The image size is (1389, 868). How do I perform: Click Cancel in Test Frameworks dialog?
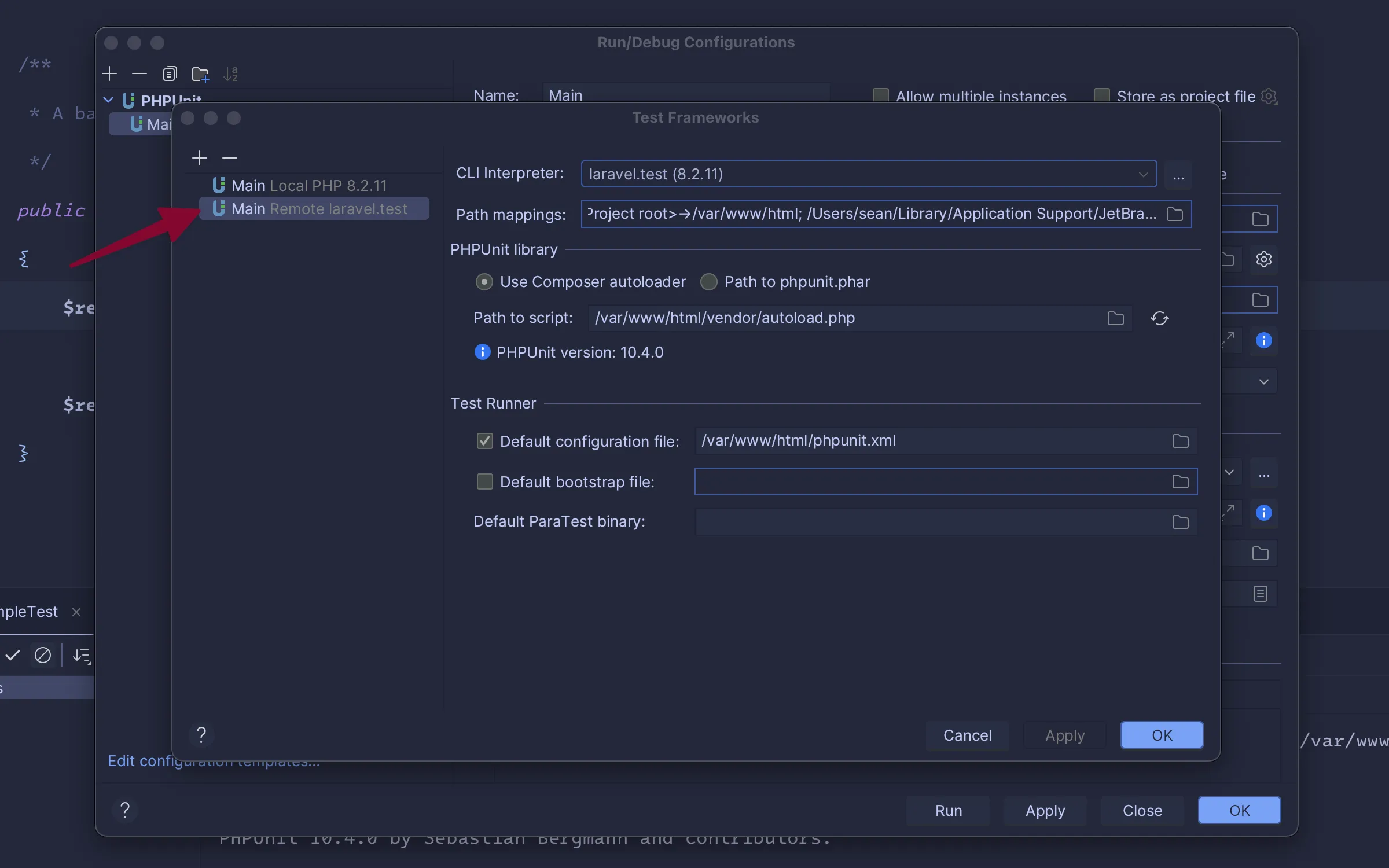[967, 735]
